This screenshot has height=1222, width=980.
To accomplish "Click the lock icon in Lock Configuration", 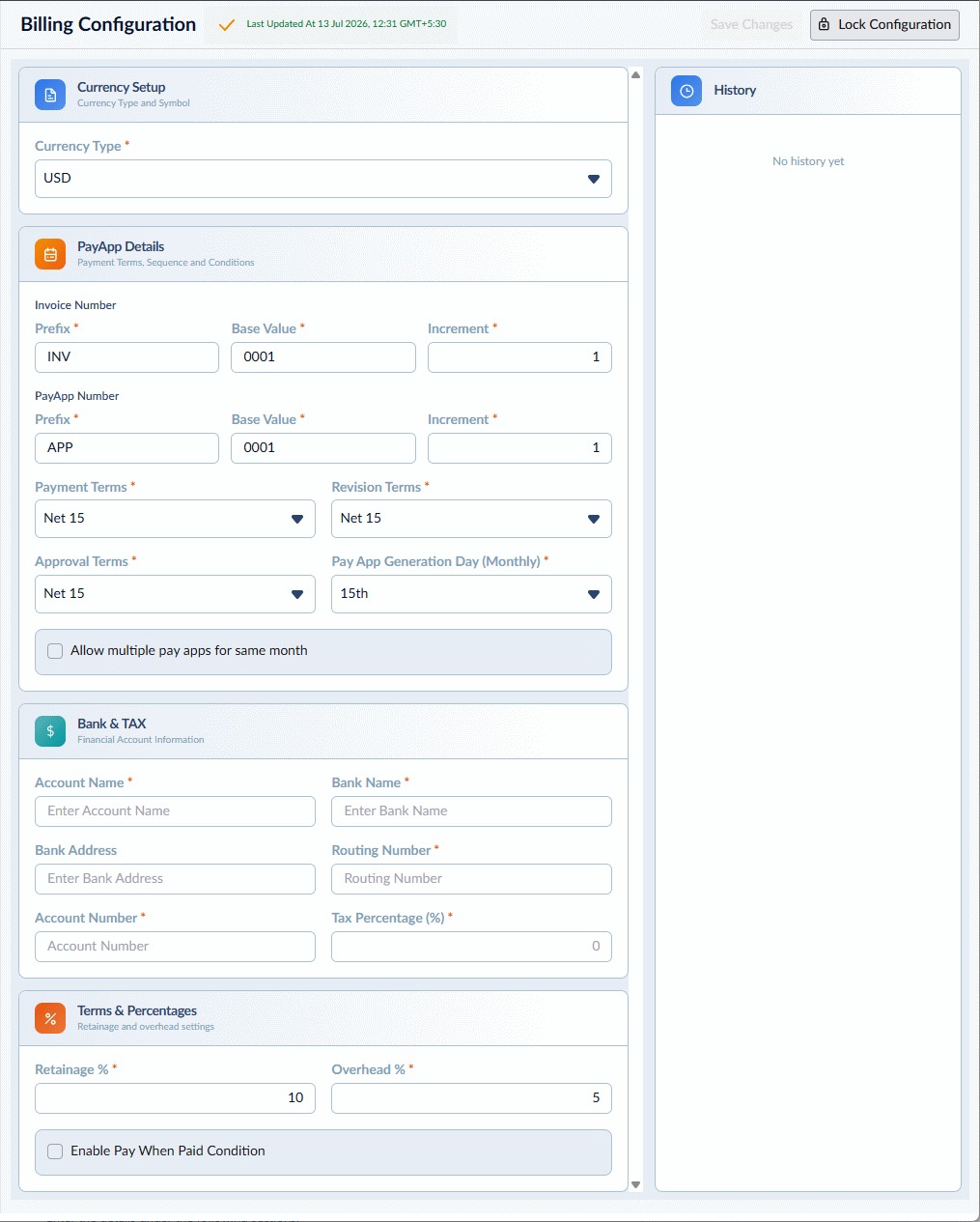I will [x=824, y=24].
